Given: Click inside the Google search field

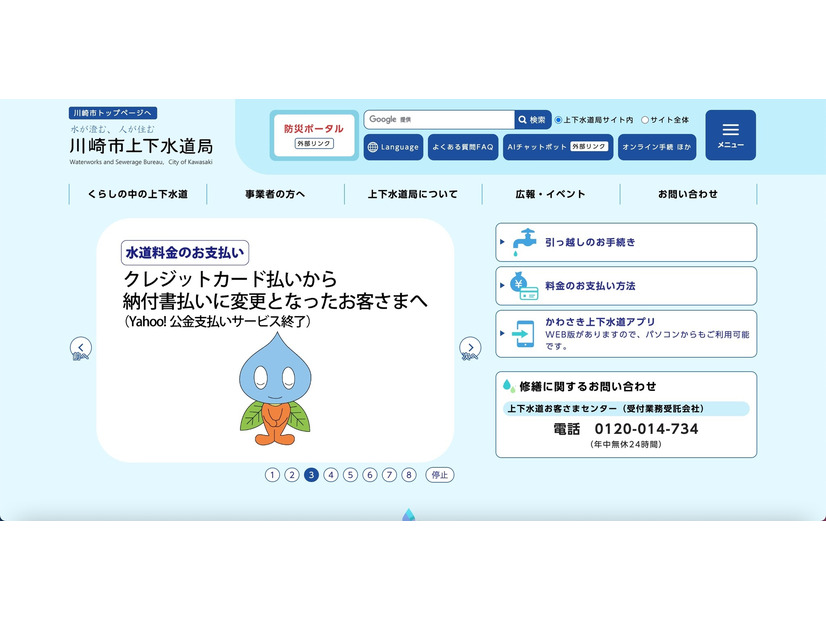Looking at the screenshot, I should click(440, 119).
